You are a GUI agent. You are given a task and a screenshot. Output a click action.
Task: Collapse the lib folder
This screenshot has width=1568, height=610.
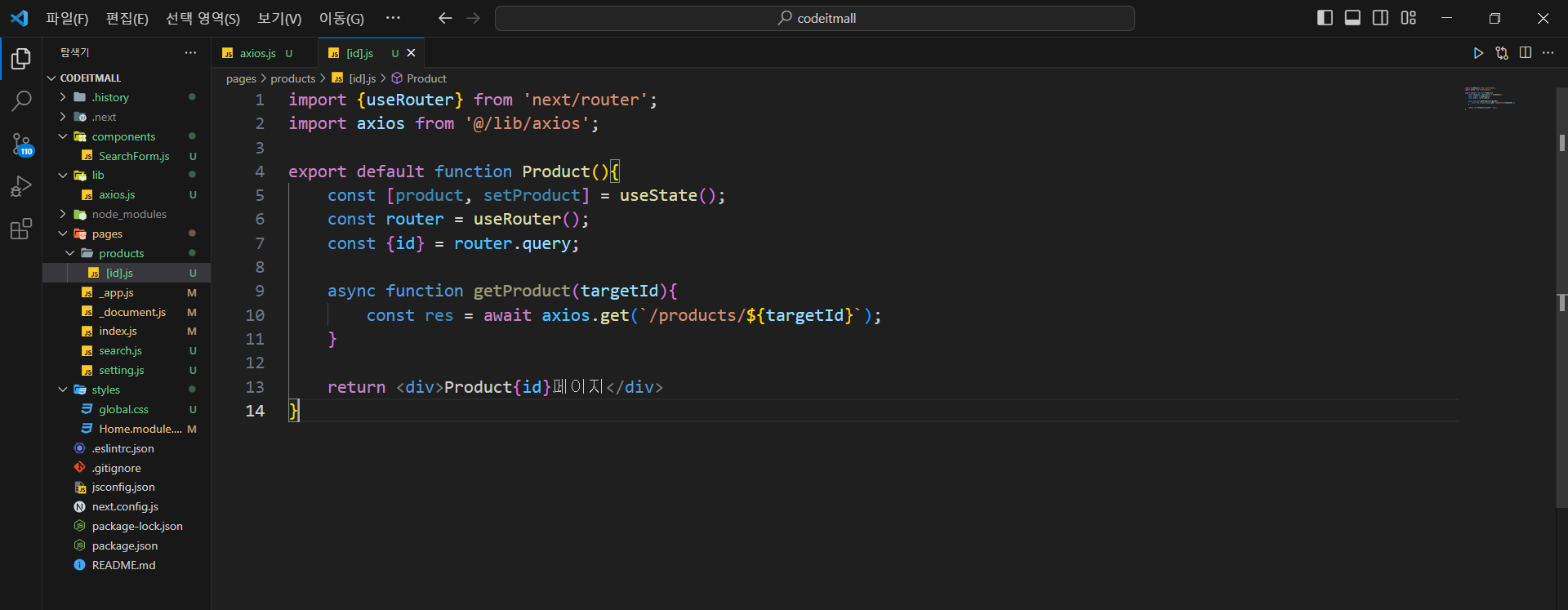pos(127,176)
